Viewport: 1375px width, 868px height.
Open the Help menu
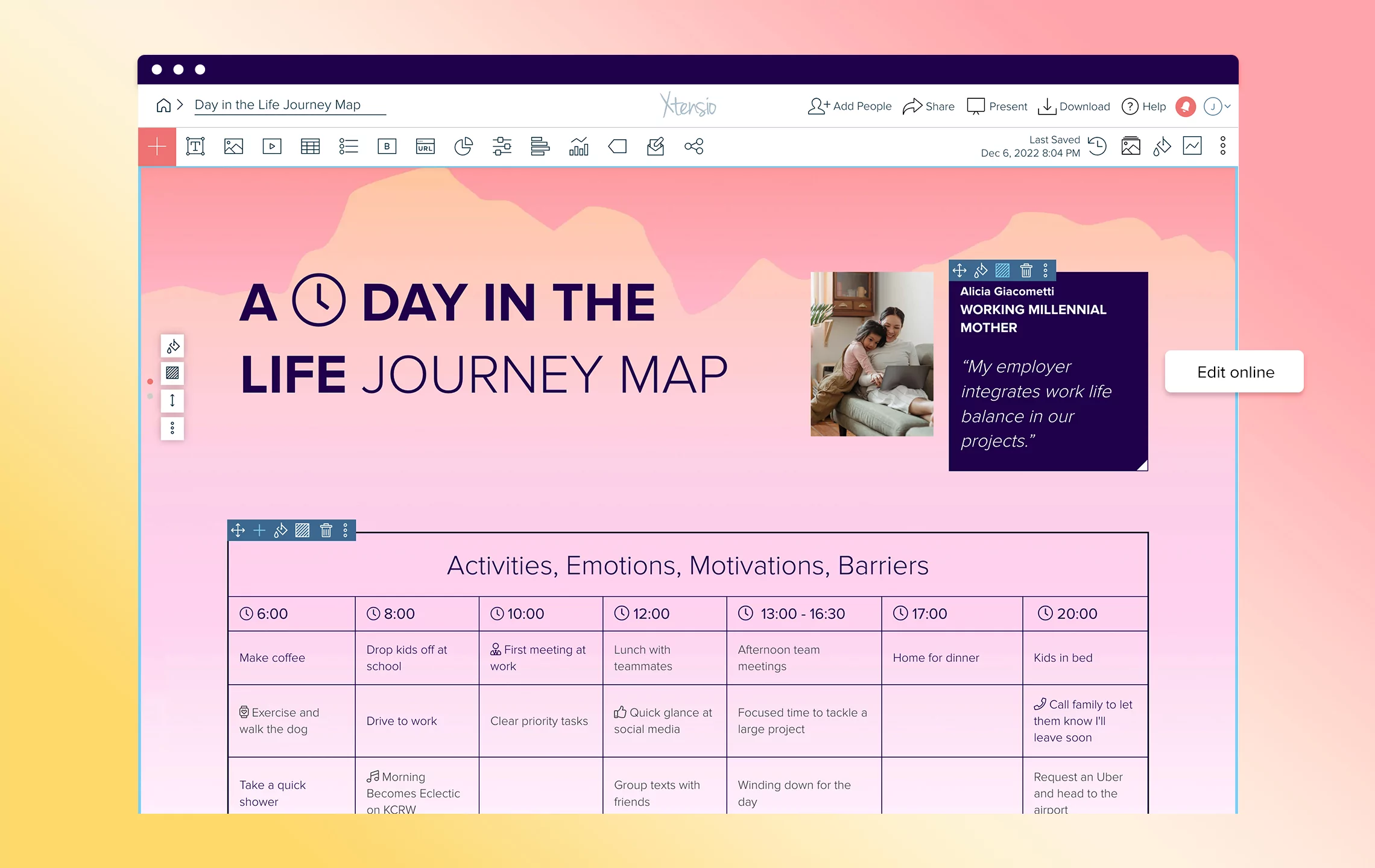(1143, 106)
